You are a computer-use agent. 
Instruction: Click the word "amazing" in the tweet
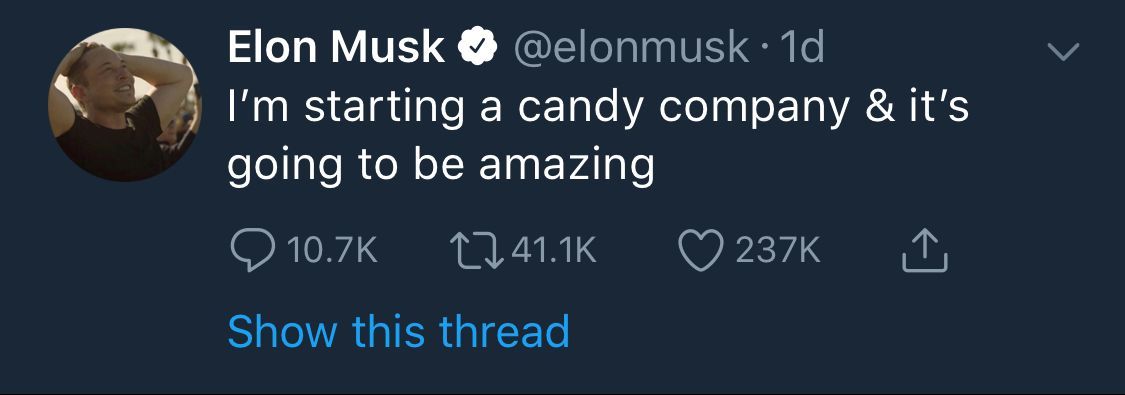[x=567, y=166]
